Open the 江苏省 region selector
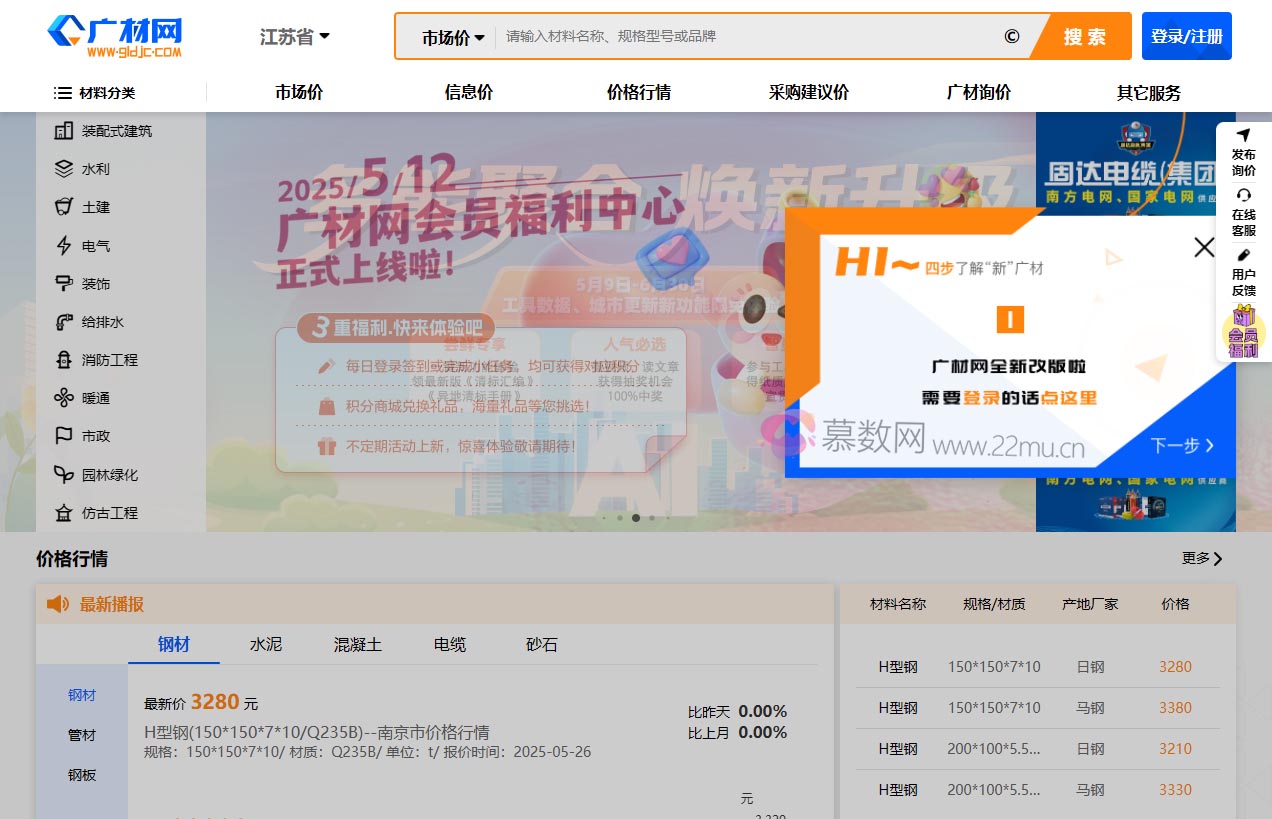The width and height of the screenshot is (1272, 819). 294,34
